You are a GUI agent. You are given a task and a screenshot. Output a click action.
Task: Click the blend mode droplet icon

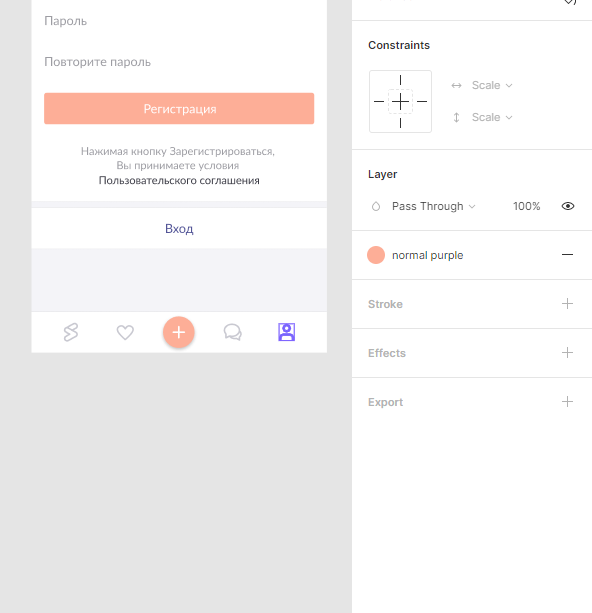[x=376, y=206]
